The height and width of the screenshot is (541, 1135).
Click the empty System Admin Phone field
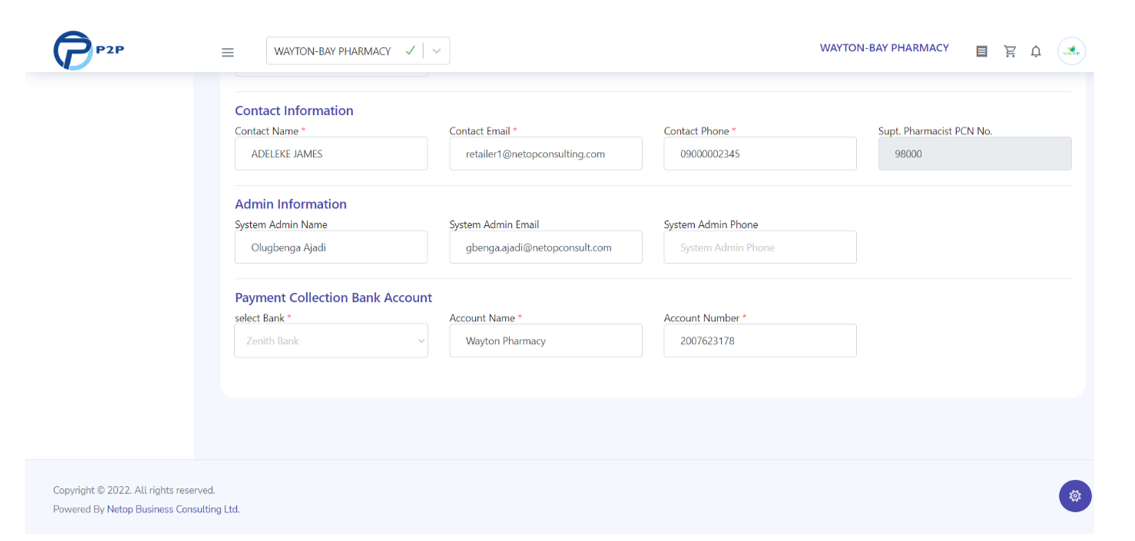pyautogui.click(x=760, y=247)
